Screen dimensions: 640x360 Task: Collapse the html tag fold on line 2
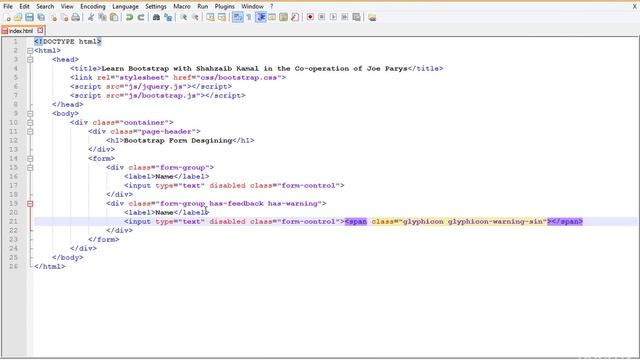point(30,51)
